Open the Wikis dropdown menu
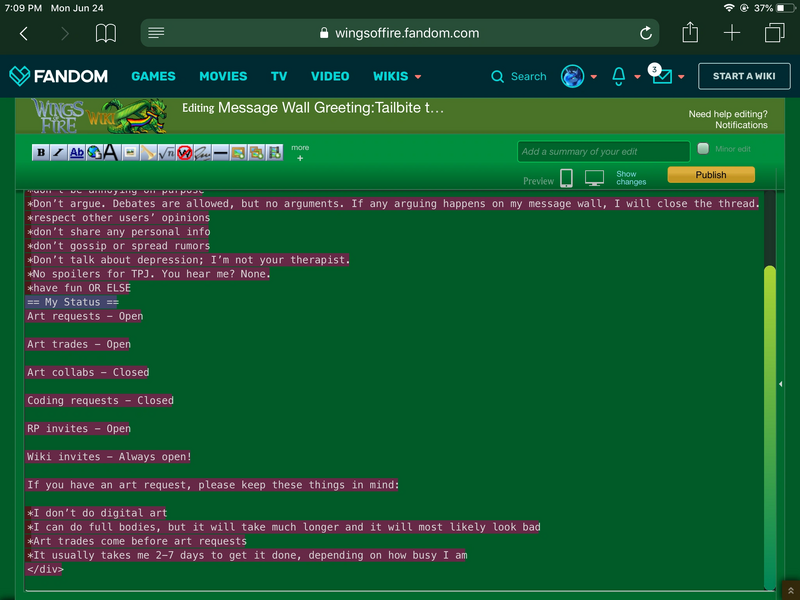Viewport: 800px width, 600px height. pyautogui.click(x=393, y=76)
